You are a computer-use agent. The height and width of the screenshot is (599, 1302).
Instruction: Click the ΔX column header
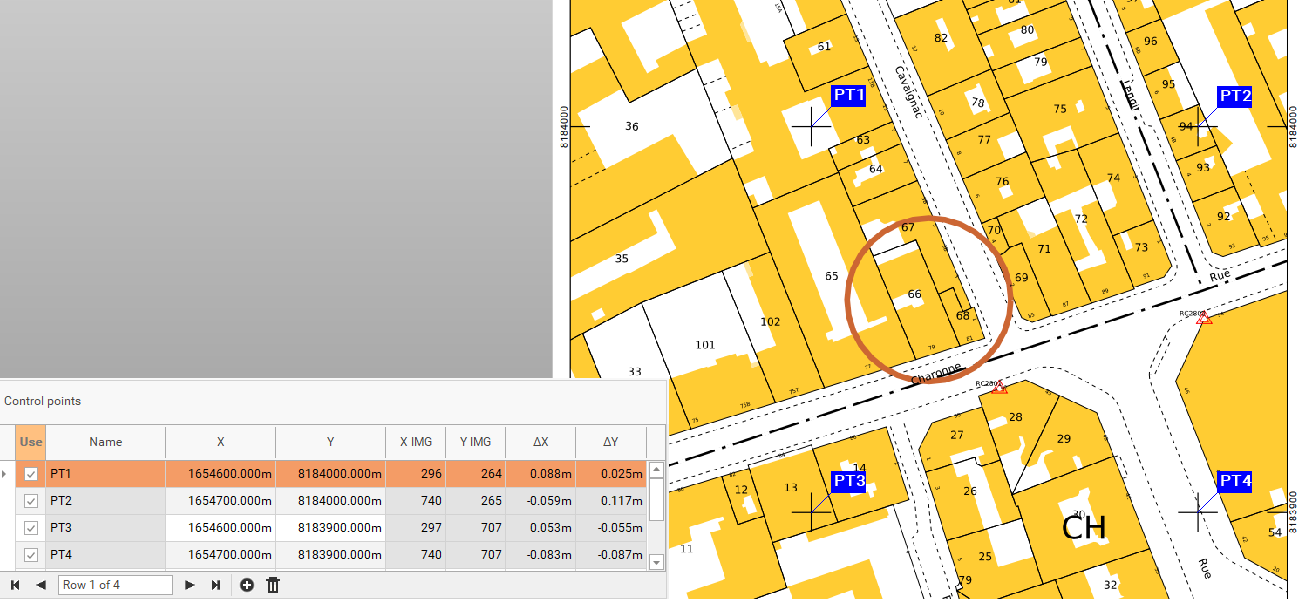[540, 442]
